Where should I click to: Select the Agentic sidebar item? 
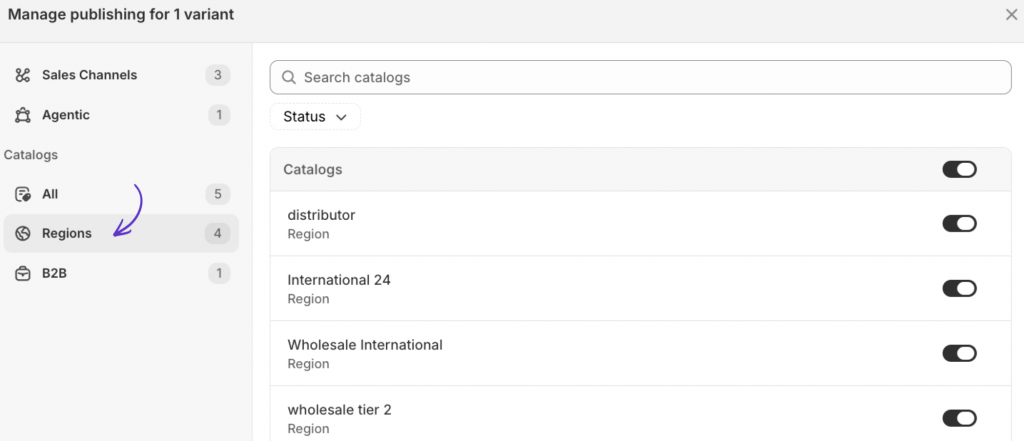pos(121,116)
